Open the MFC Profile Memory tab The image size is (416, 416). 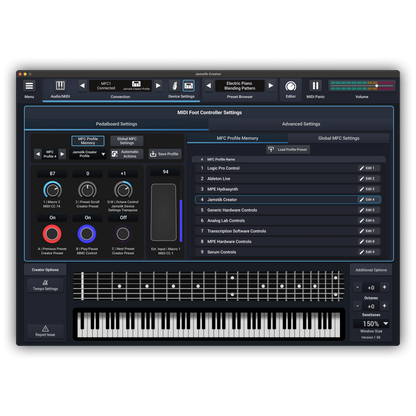pyautogui.click(x=237, y=138)
